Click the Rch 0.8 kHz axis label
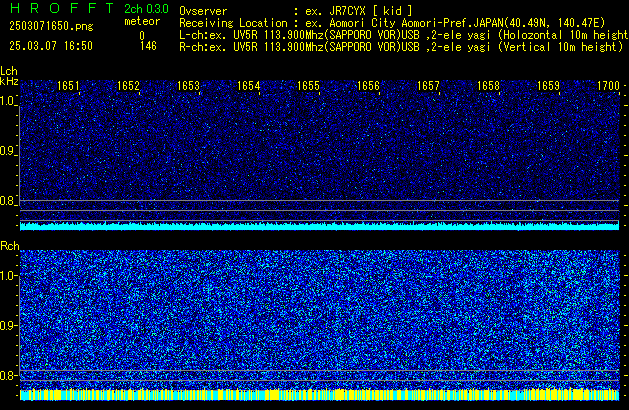 (x=8, y=375)
